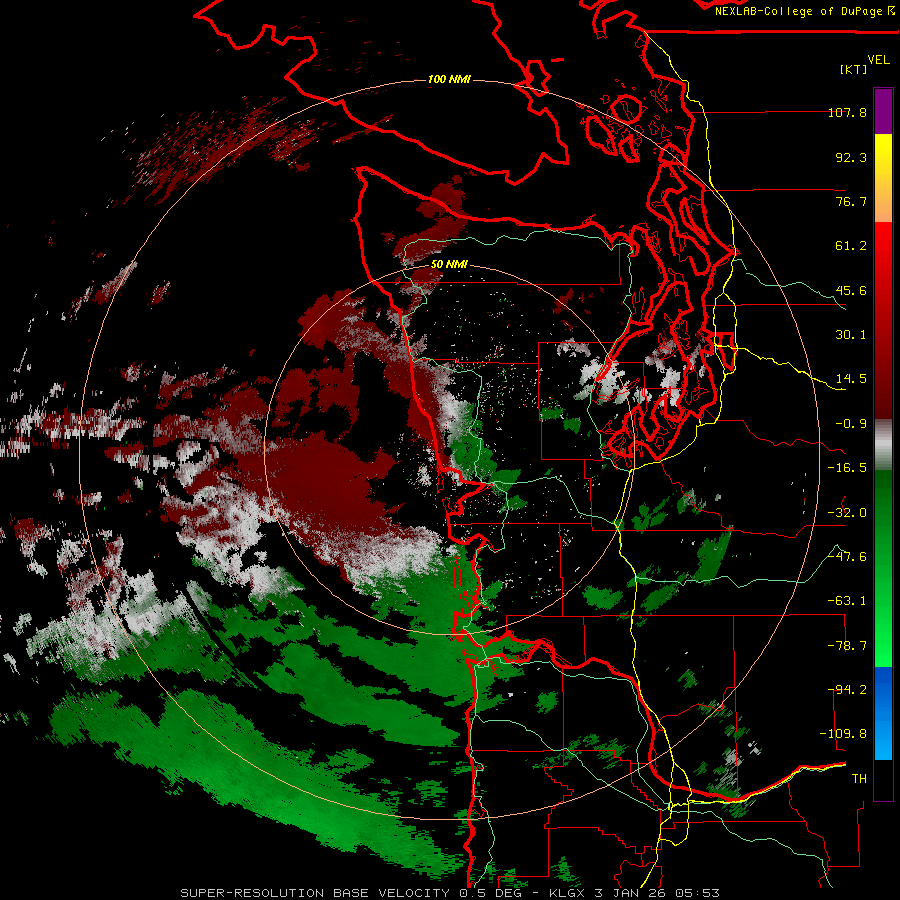900x900 pixels.
Task: Click the [KT] units label
Action: coord(854,69)
